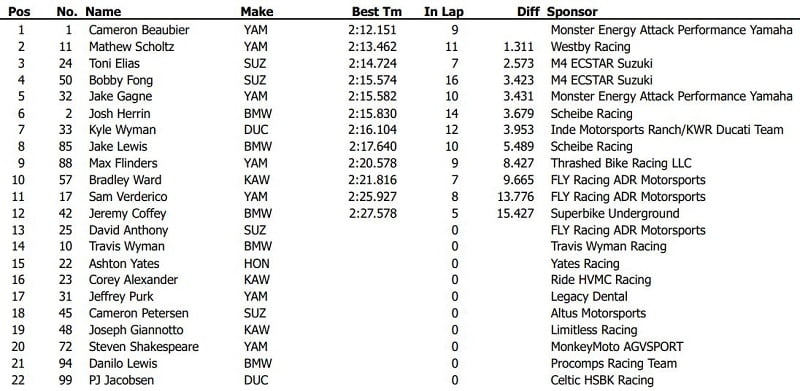Click the Best Tm column header
This screenshot has height=391, width=800.
coord(377,11)
